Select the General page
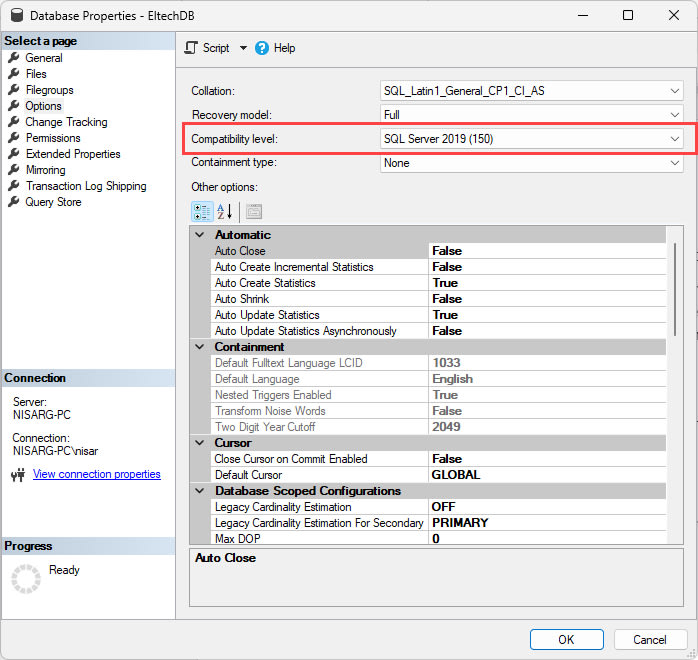 tap(44, 58)
